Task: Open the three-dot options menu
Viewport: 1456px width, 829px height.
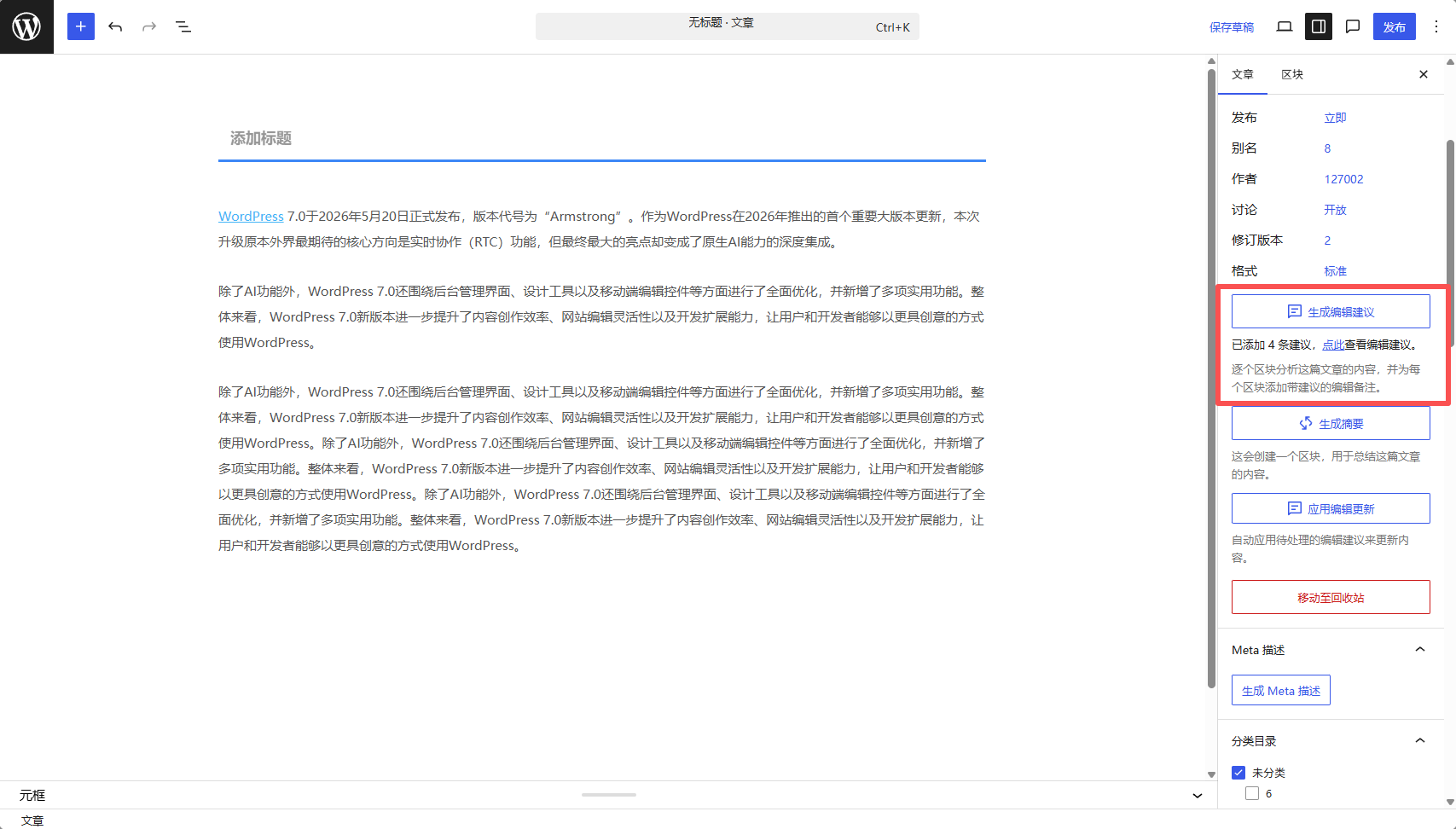Action: point(1436,26)
